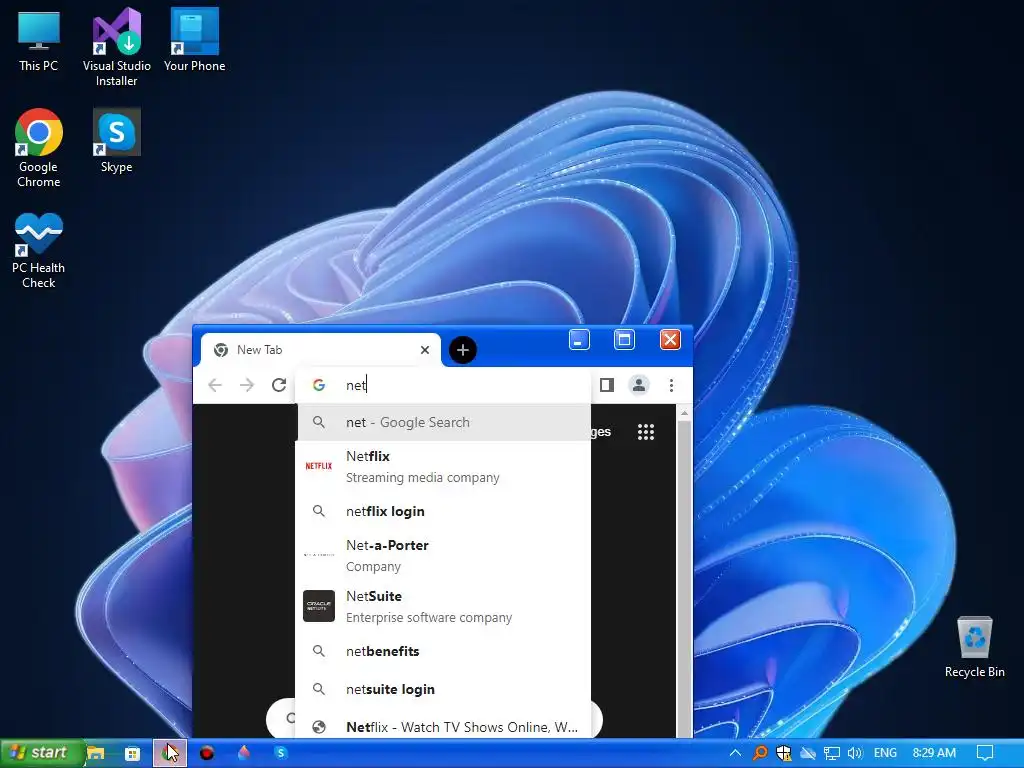Viewport: 1024px width, 768px height.
Task: Click the scrollbar up arrow in Chrome
Action: [x=684, y=413]
